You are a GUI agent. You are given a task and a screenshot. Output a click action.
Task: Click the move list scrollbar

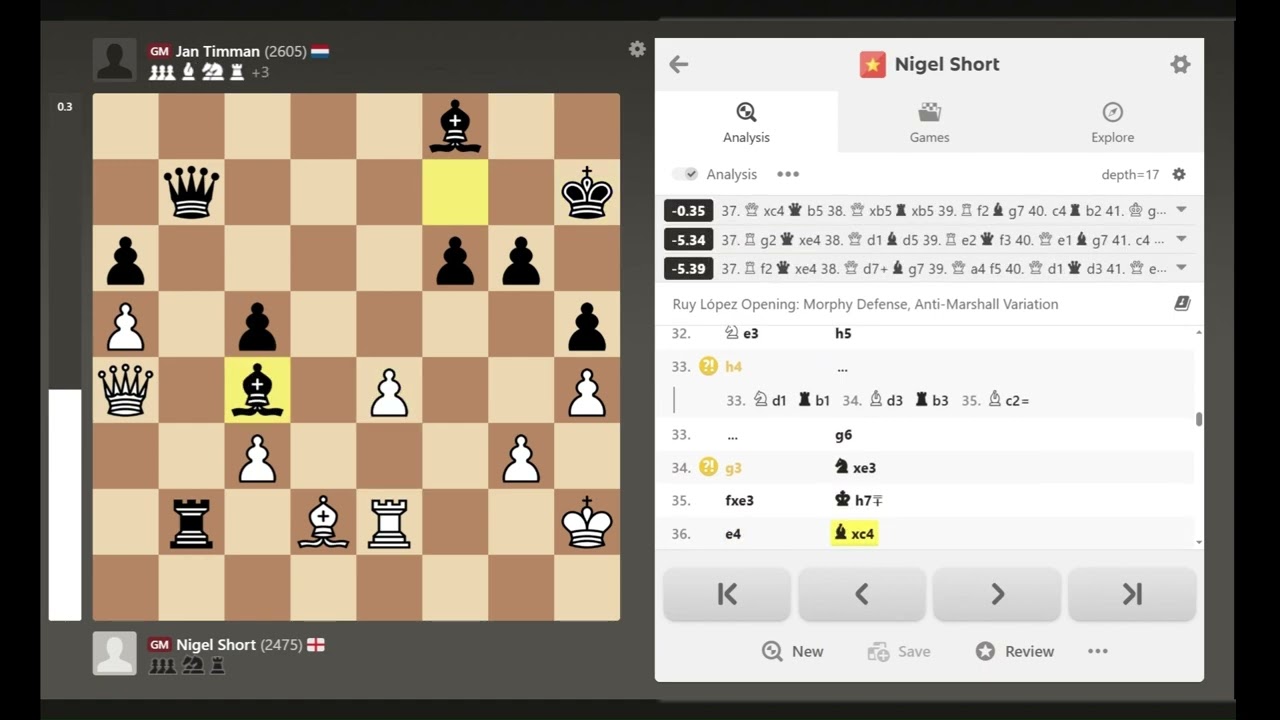coord(1198,420)
